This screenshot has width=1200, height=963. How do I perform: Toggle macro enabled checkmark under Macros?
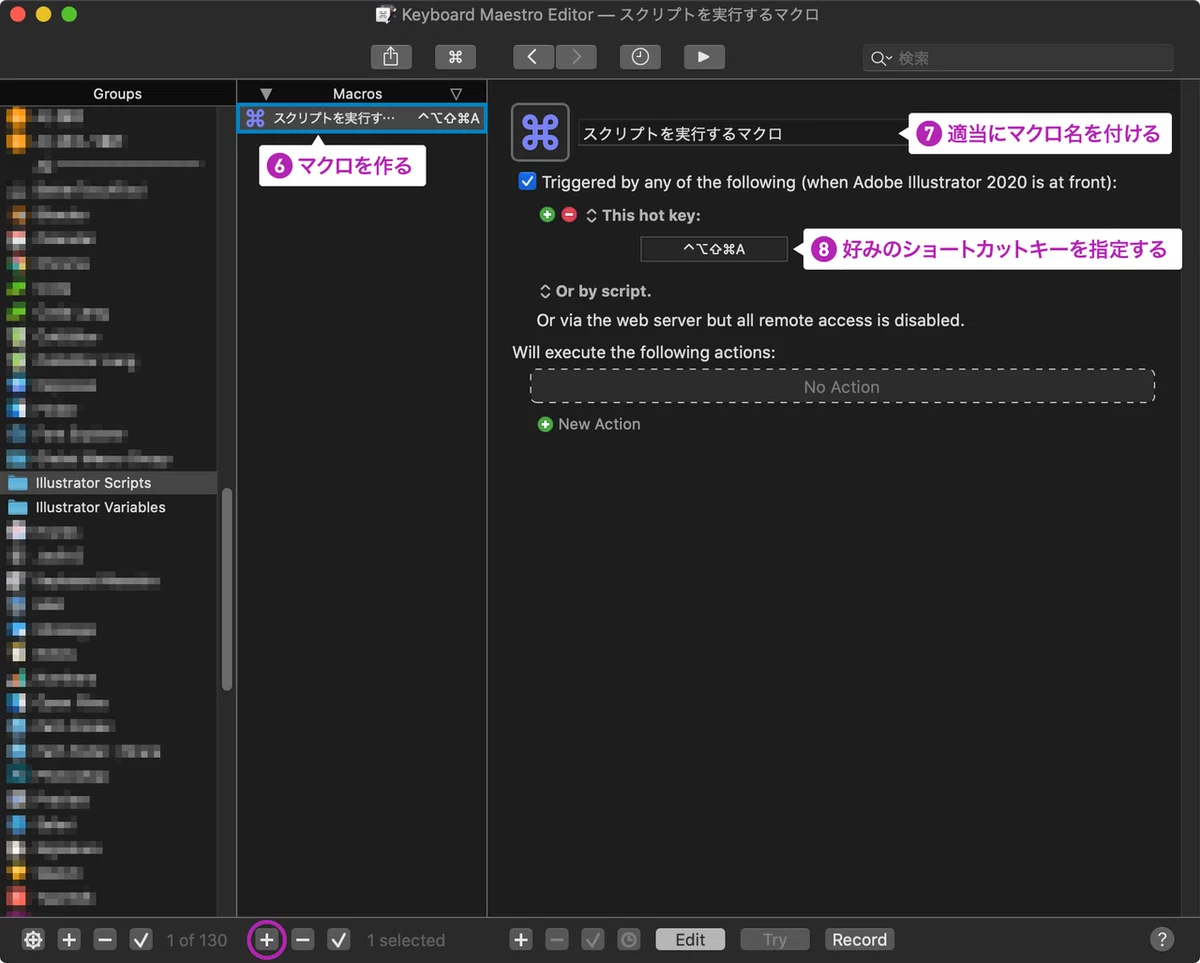point(339,940)
